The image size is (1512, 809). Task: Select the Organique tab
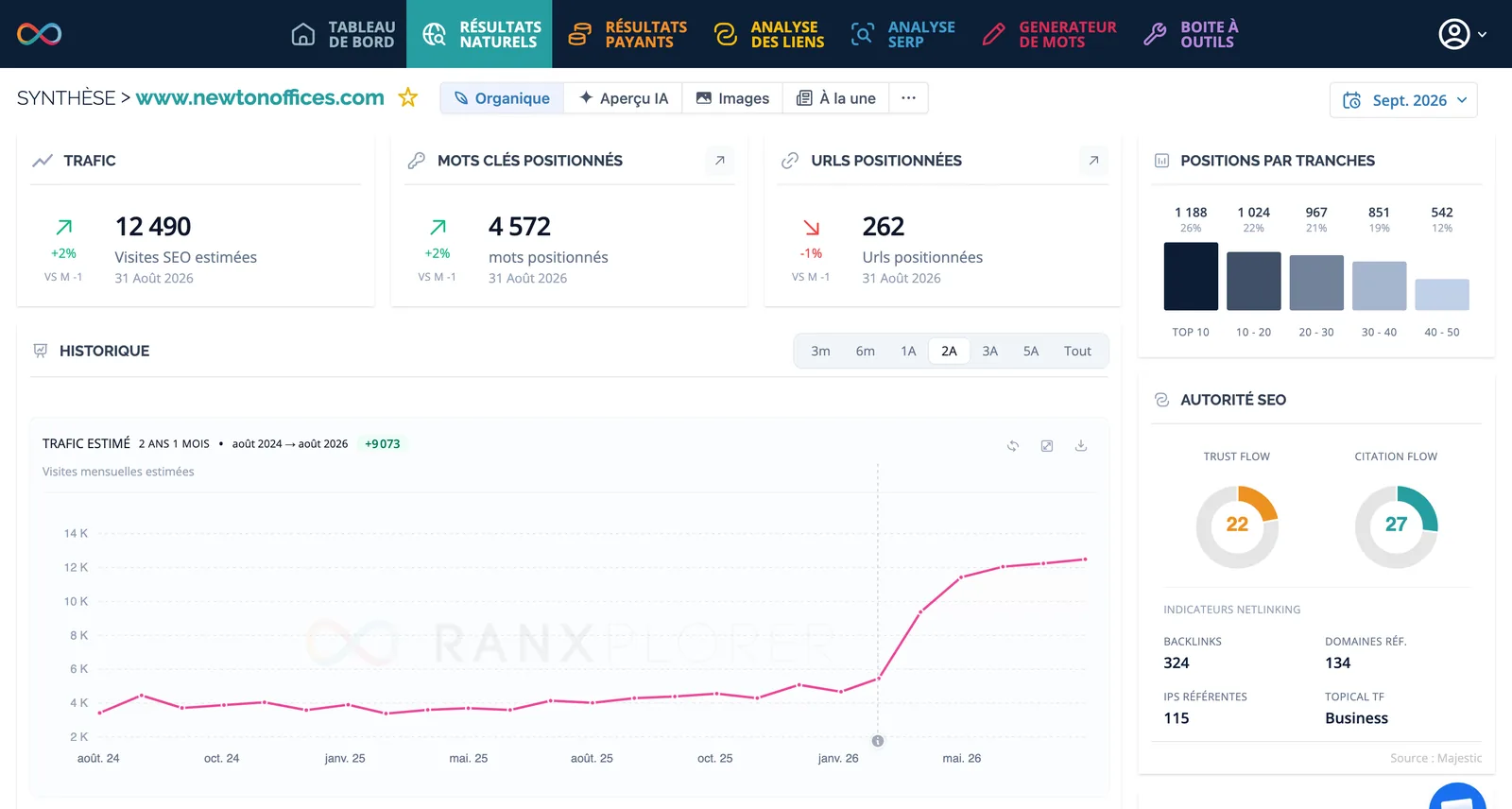(502, 98)
